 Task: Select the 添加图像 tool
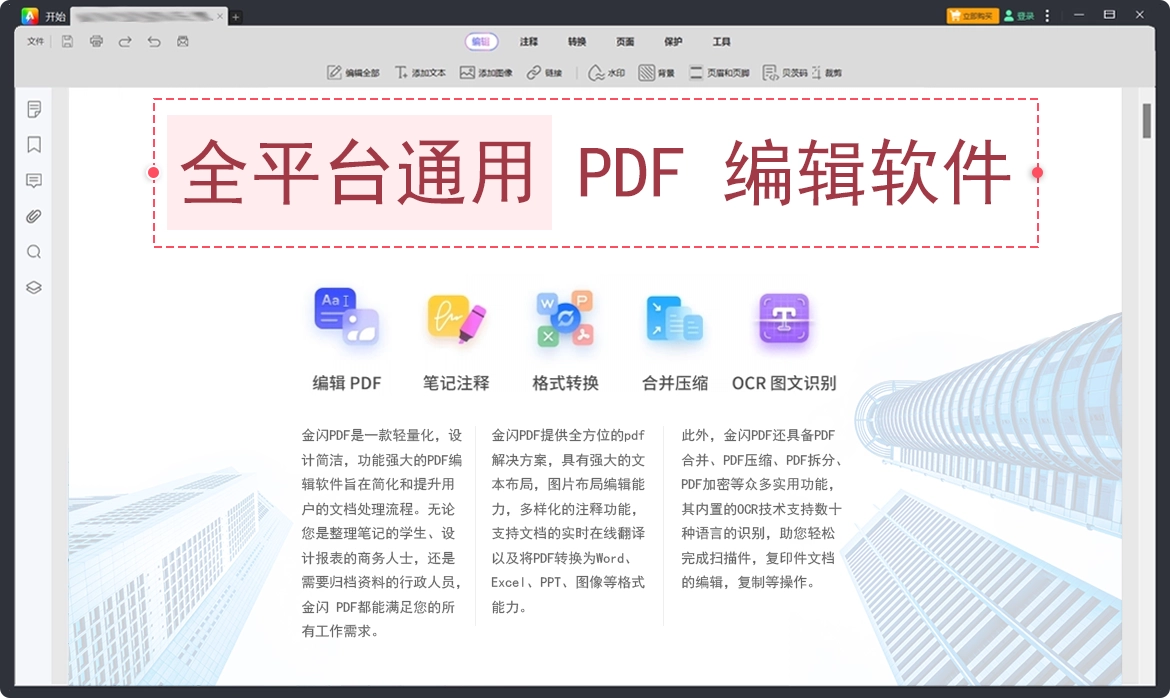487,72
